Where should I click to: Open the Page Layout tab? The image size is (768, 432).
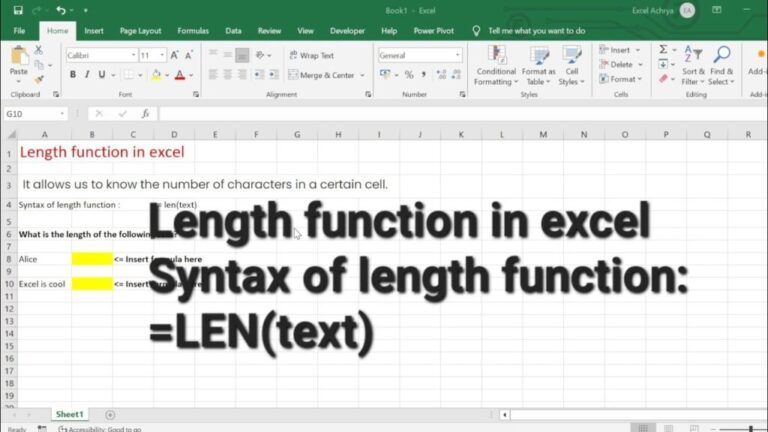tap(140, 31)
